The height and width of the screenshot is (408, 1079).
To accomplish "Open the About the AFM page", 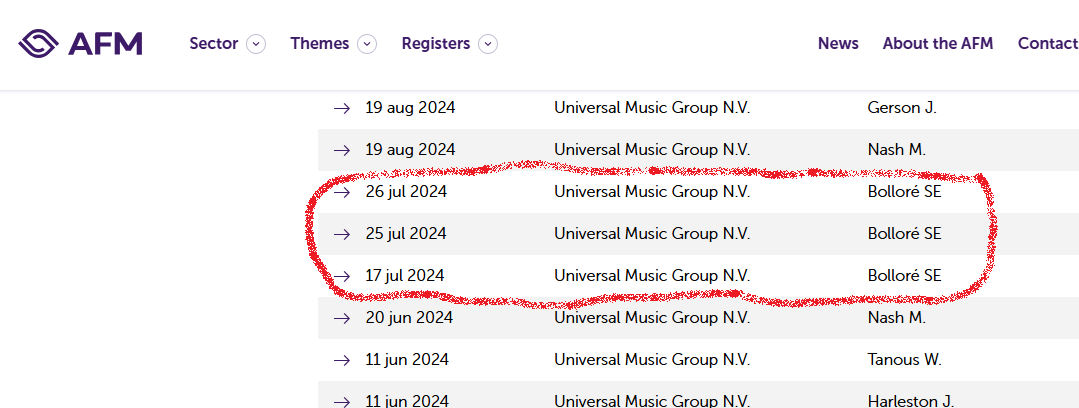I will (938, 43).
